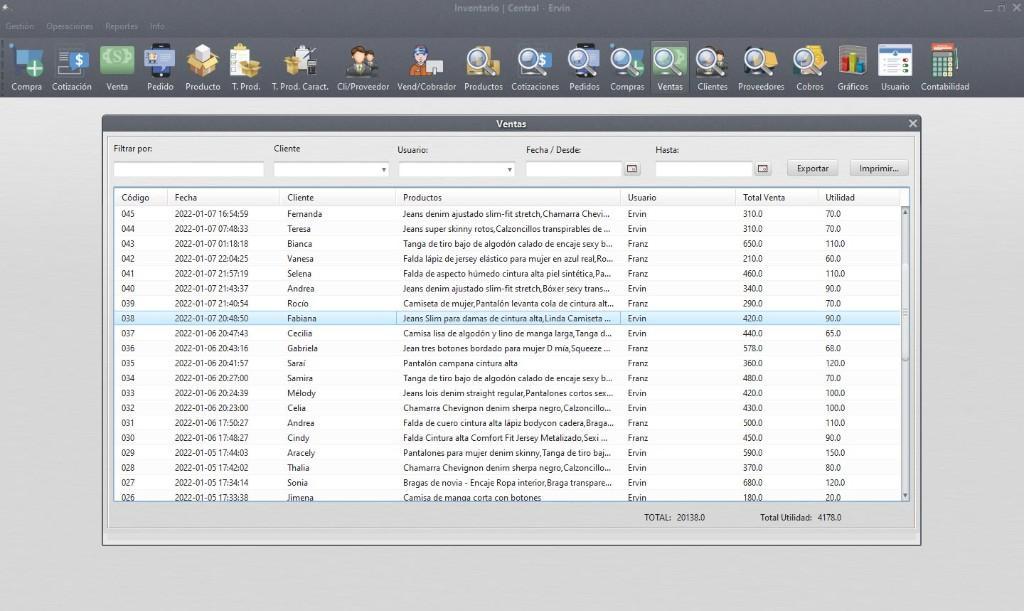
Task: Expand the Usuario filter dropdown
Action: (x=509, y=170)
